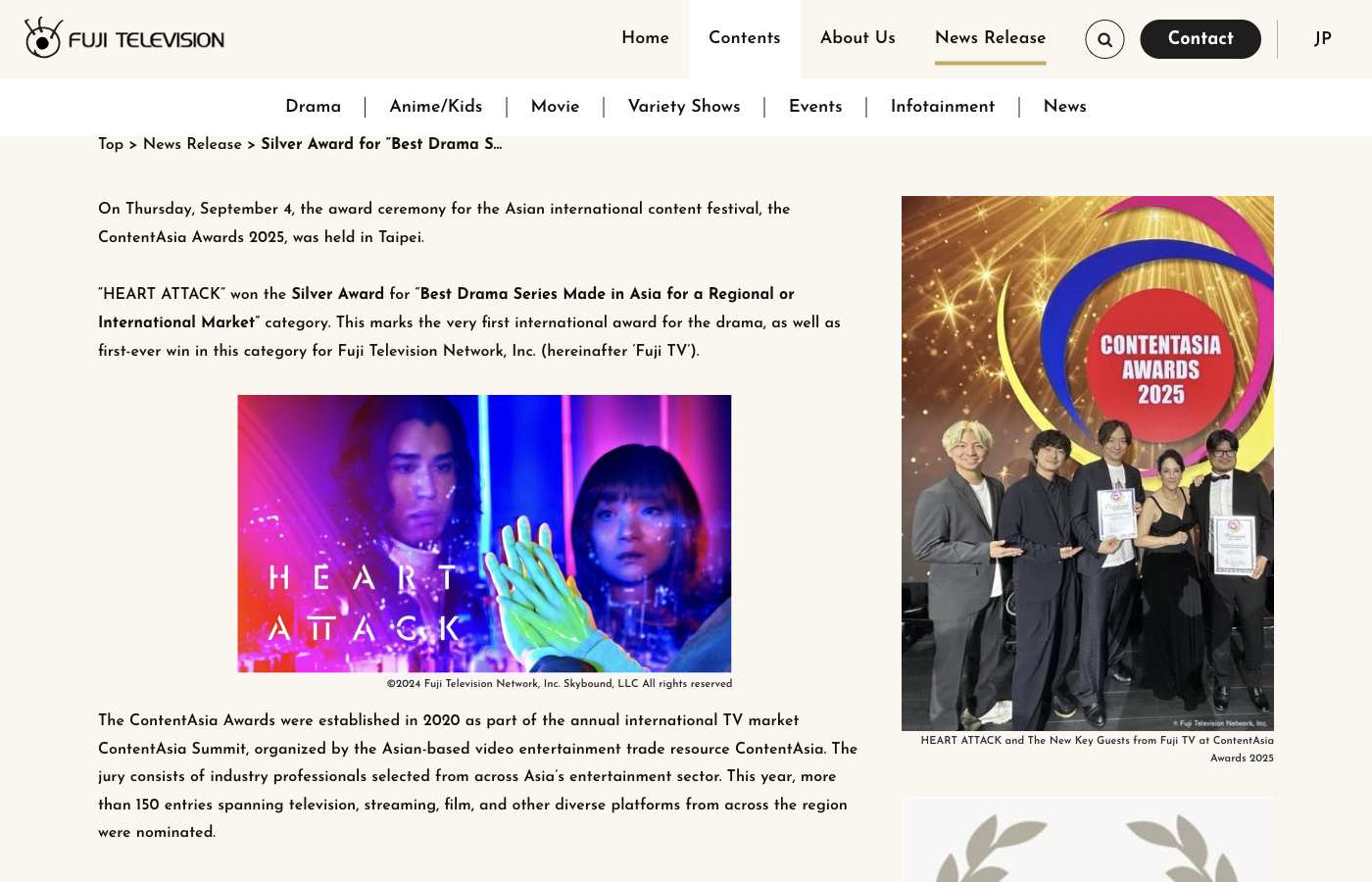
Task: Select the News Release menu item
Action: pyautogui.click(x=990, y=38)
